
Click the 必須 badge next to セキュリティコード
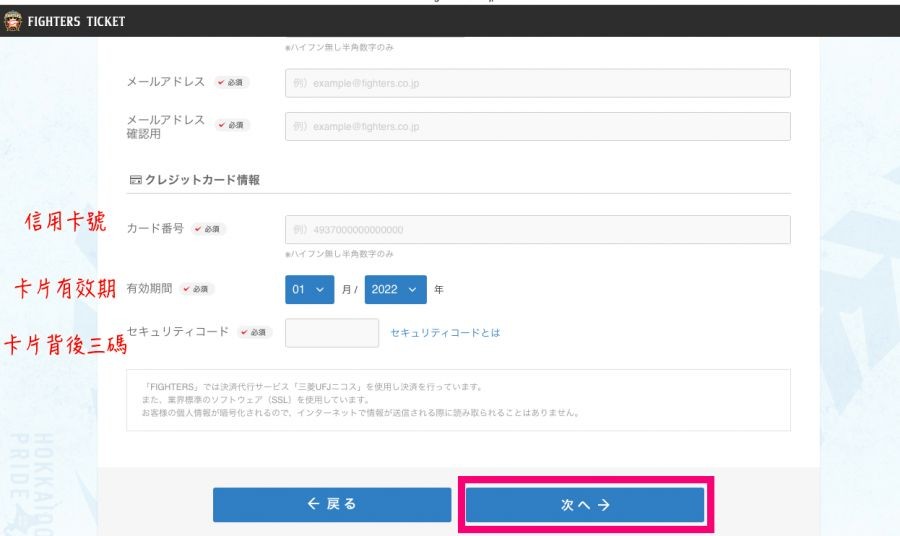click(255, 332)
